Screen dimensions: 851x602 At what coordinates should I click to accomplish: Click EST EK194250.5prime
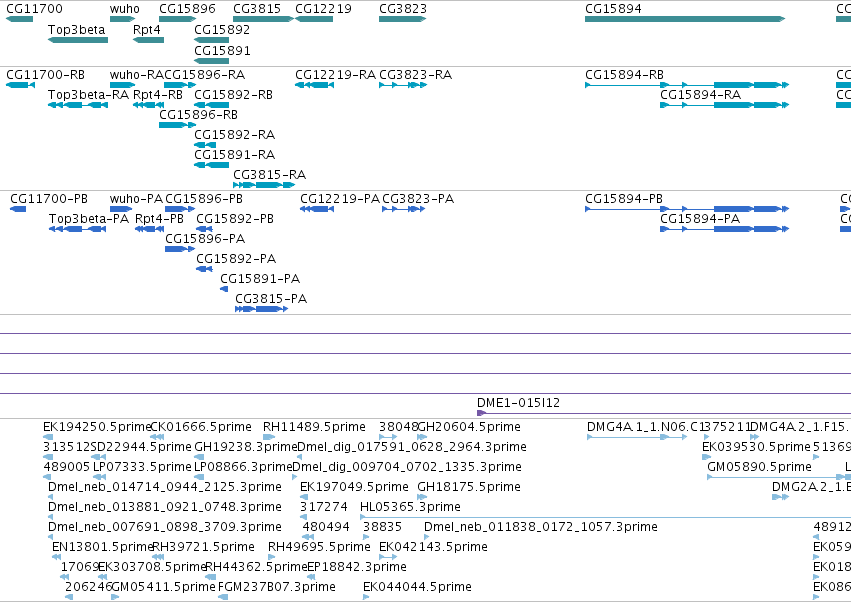(x=97, y=427)
